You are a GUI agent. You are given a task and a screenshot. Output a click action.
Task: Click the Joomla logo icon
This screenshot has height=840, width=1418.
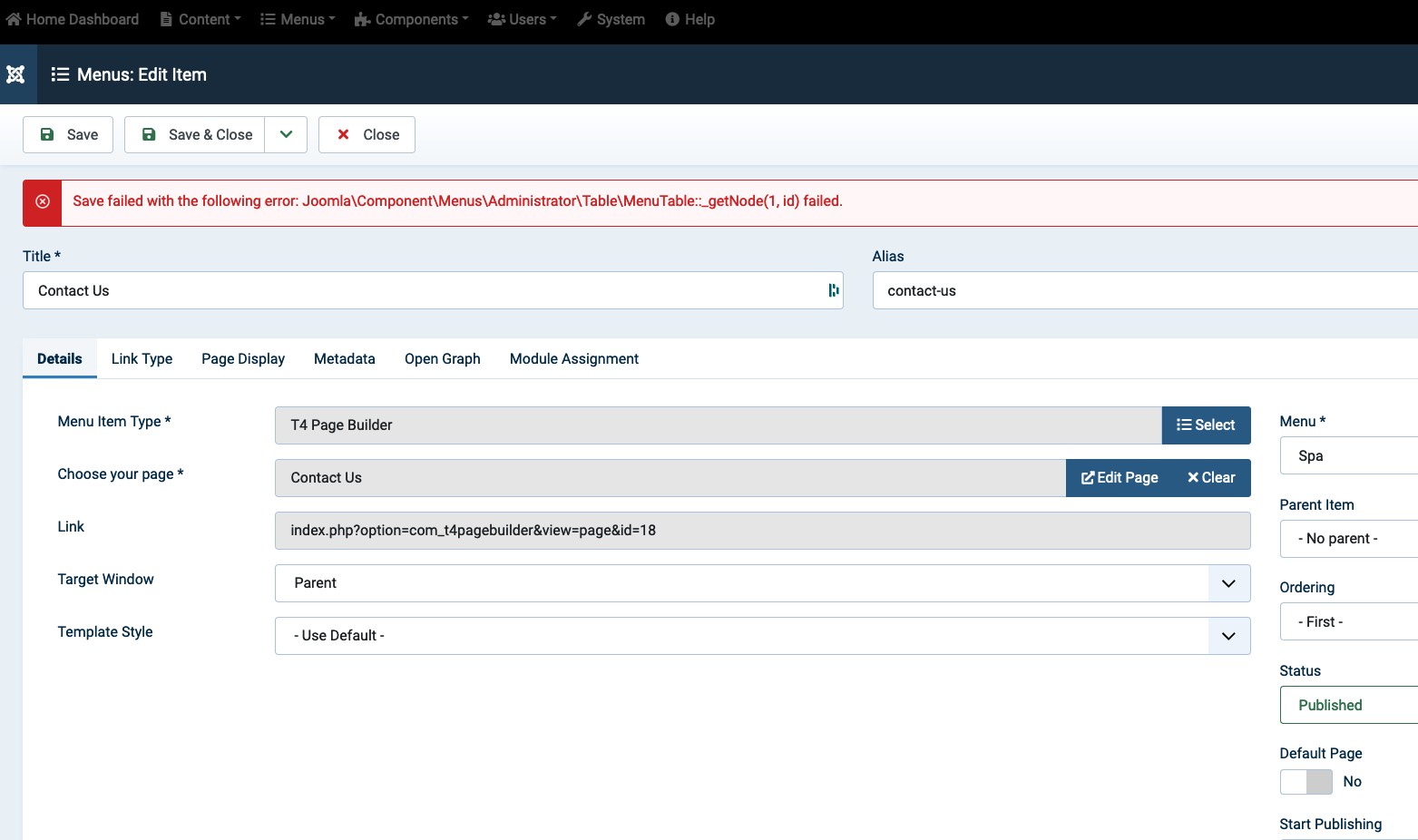[15, 74]
